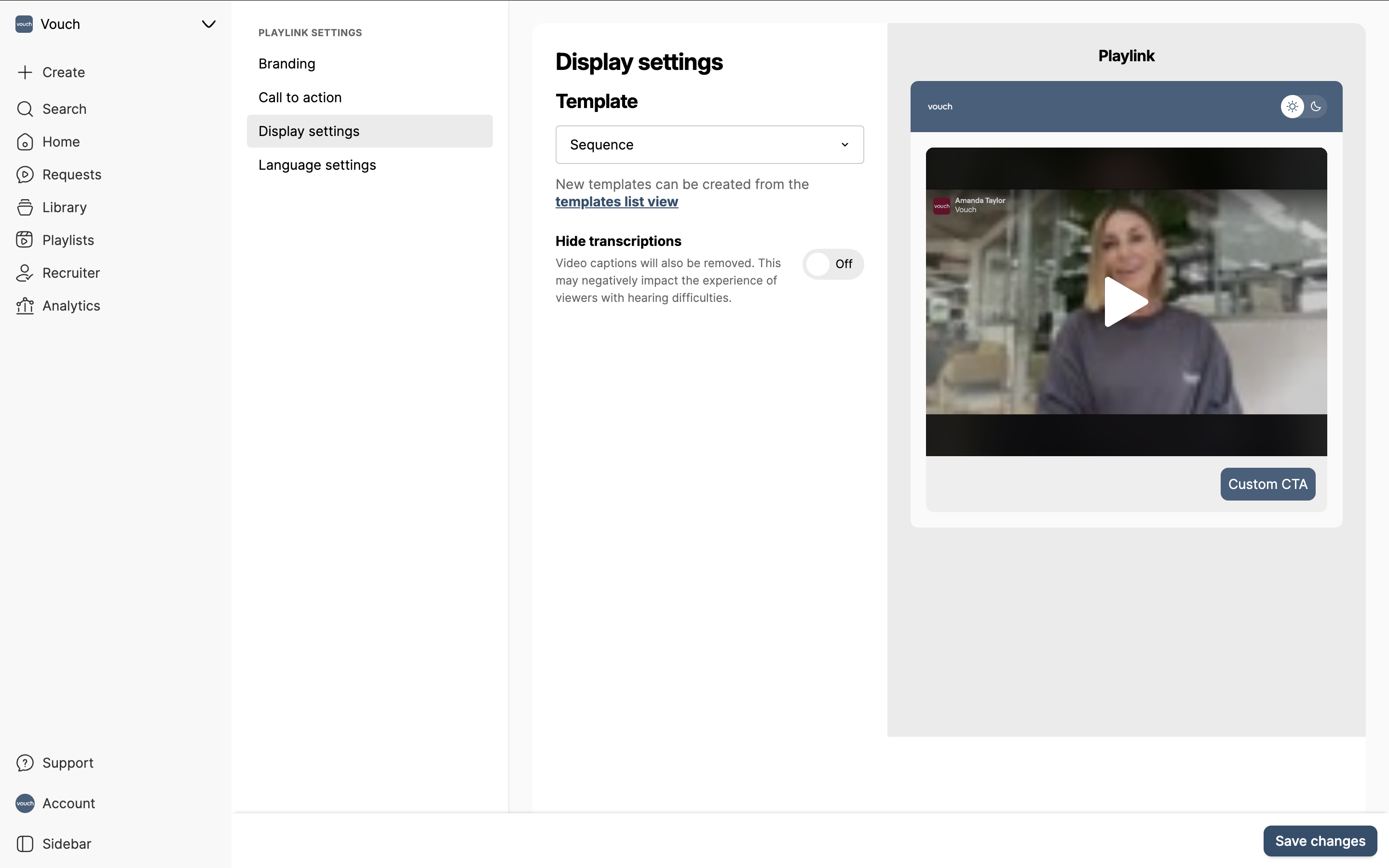Click the Account avatar icon
1389x868 pixels.
click(x=25, y=803)
